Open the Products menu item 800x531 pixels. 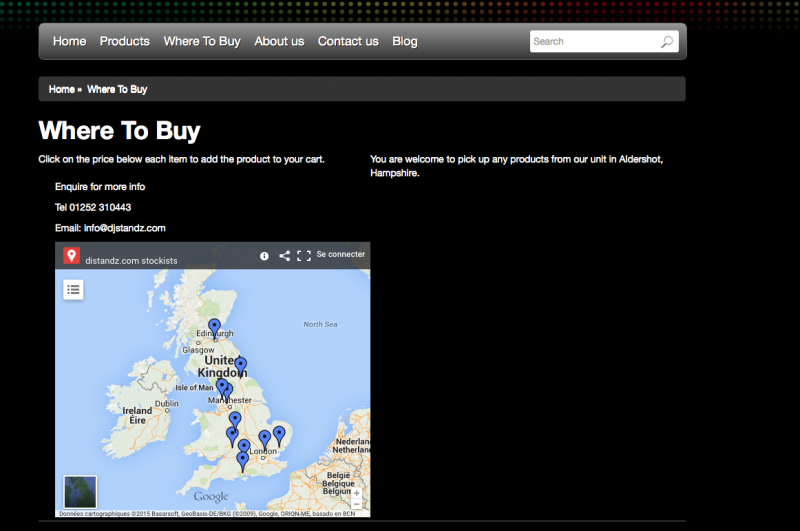pos(125,42)
